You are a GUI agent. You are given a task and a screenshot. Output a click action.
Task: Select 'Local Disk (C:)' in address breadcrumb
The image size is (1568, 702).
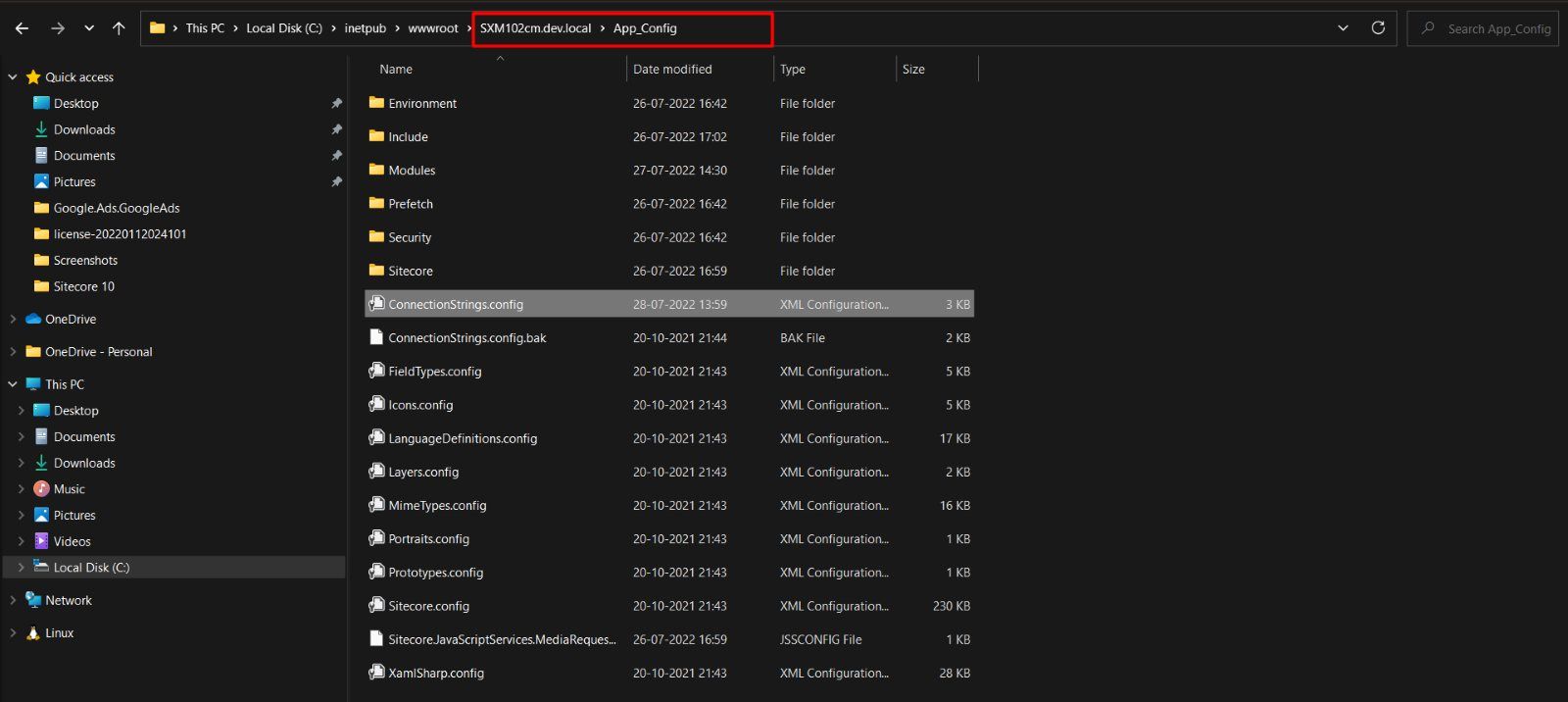tap(284, 28)
